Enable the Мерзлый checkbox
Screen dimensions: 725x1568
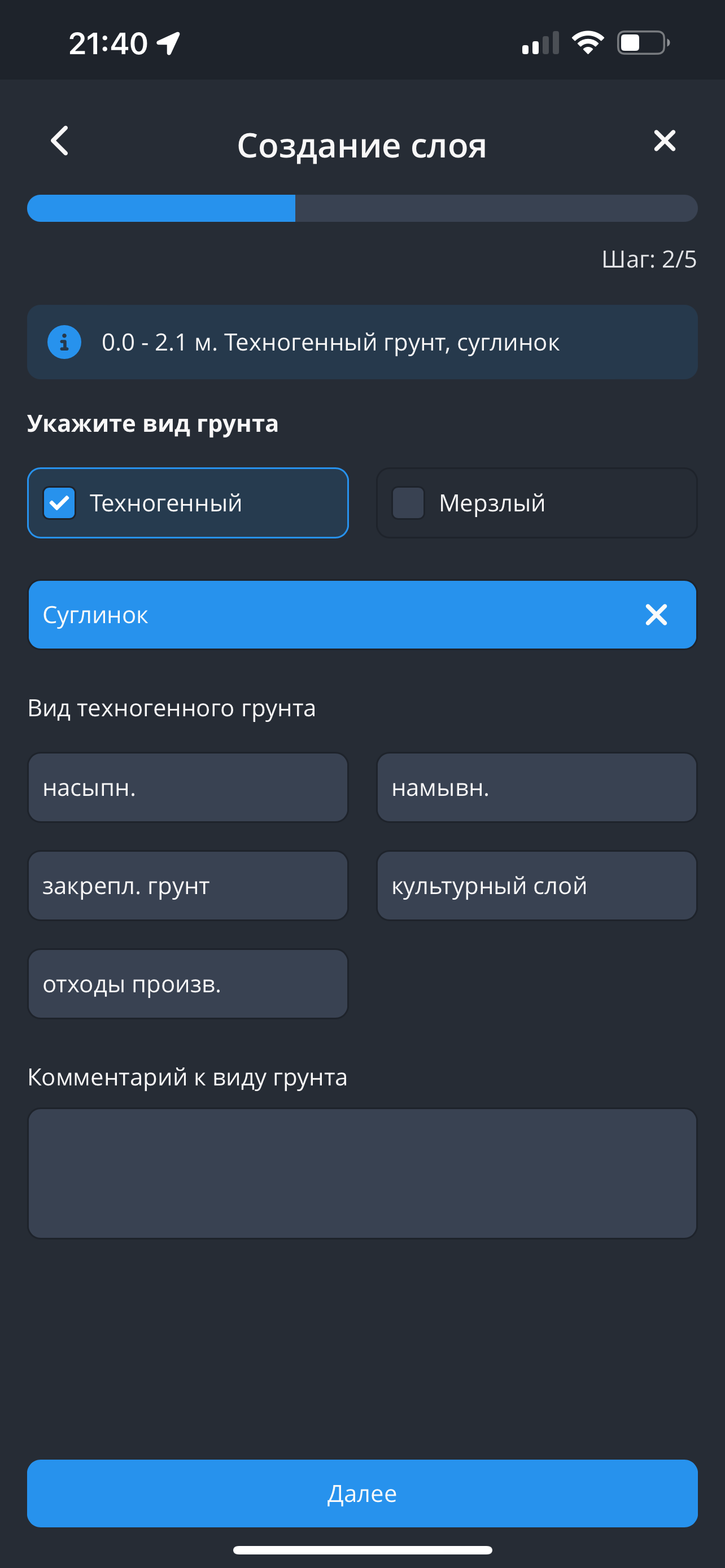point(408,503)
